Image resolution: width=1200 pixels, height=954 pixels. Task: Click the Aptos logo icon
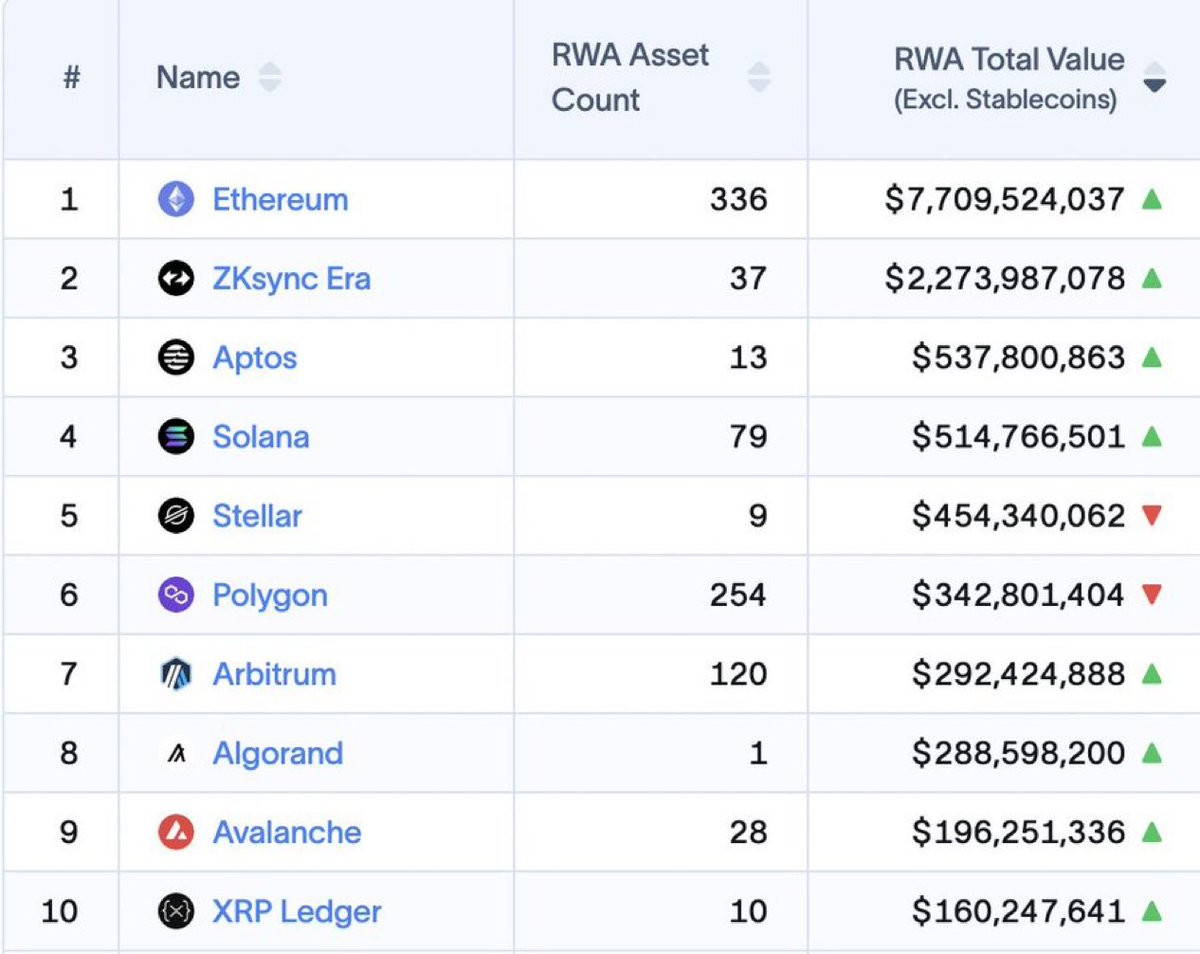[x=176, y=358]
